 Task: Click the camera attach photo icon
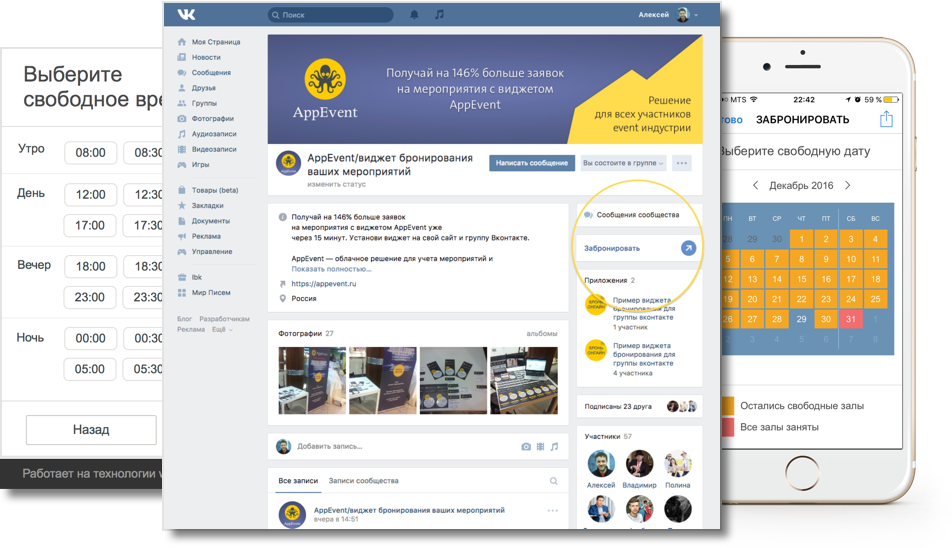tap(526, 447)
